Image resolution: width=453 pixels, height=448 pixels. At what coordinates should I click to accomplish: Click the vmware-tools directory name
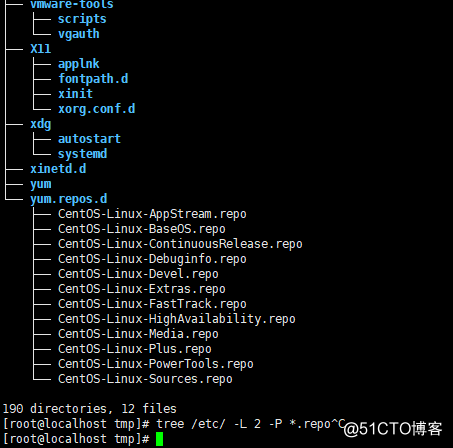72,5
